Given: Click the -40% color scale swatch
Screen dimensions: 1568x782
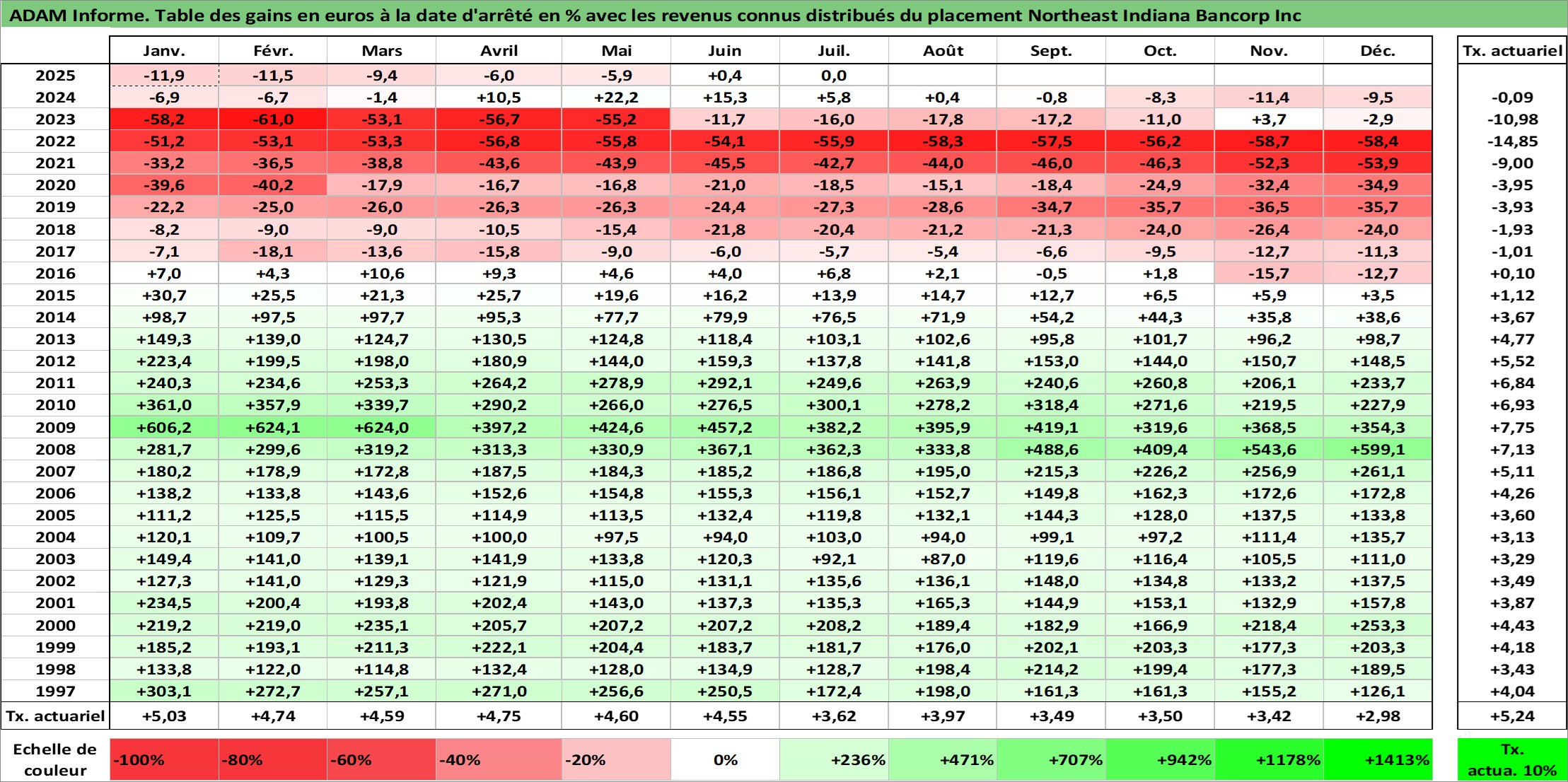Looking at the screenshot, I should (499, 760).
